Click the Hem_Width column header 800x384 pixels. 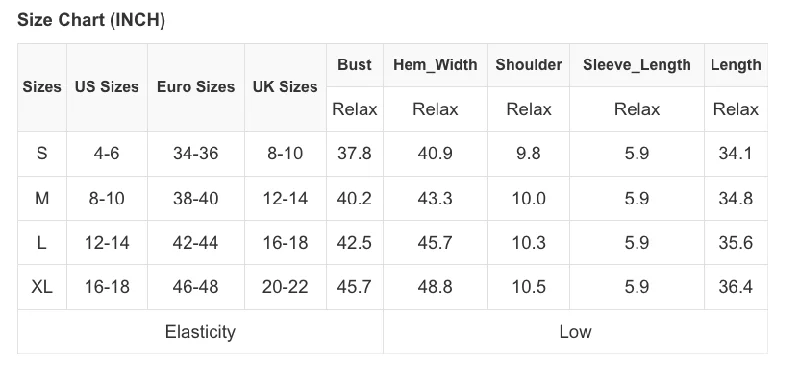(x=435, y=65)
